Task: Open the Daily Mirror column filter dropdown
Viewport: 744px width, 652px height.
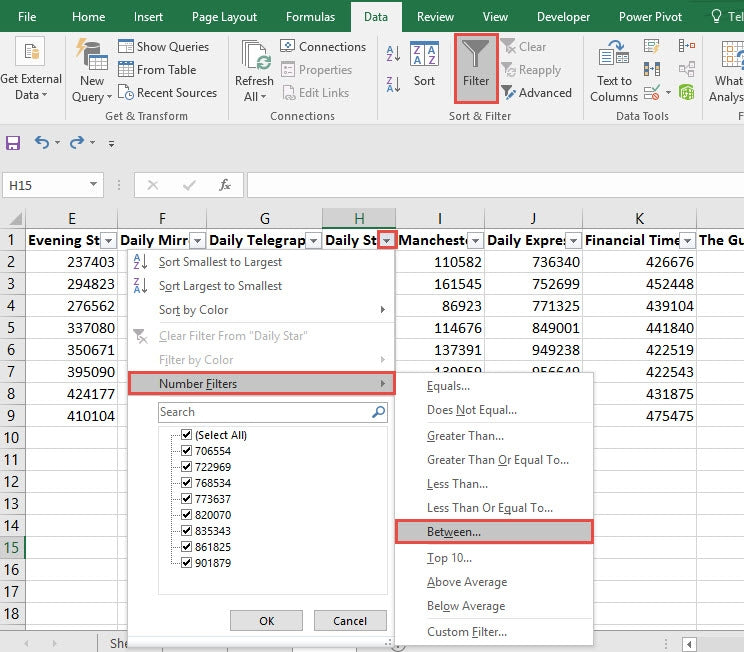Action: click(197, 241)
